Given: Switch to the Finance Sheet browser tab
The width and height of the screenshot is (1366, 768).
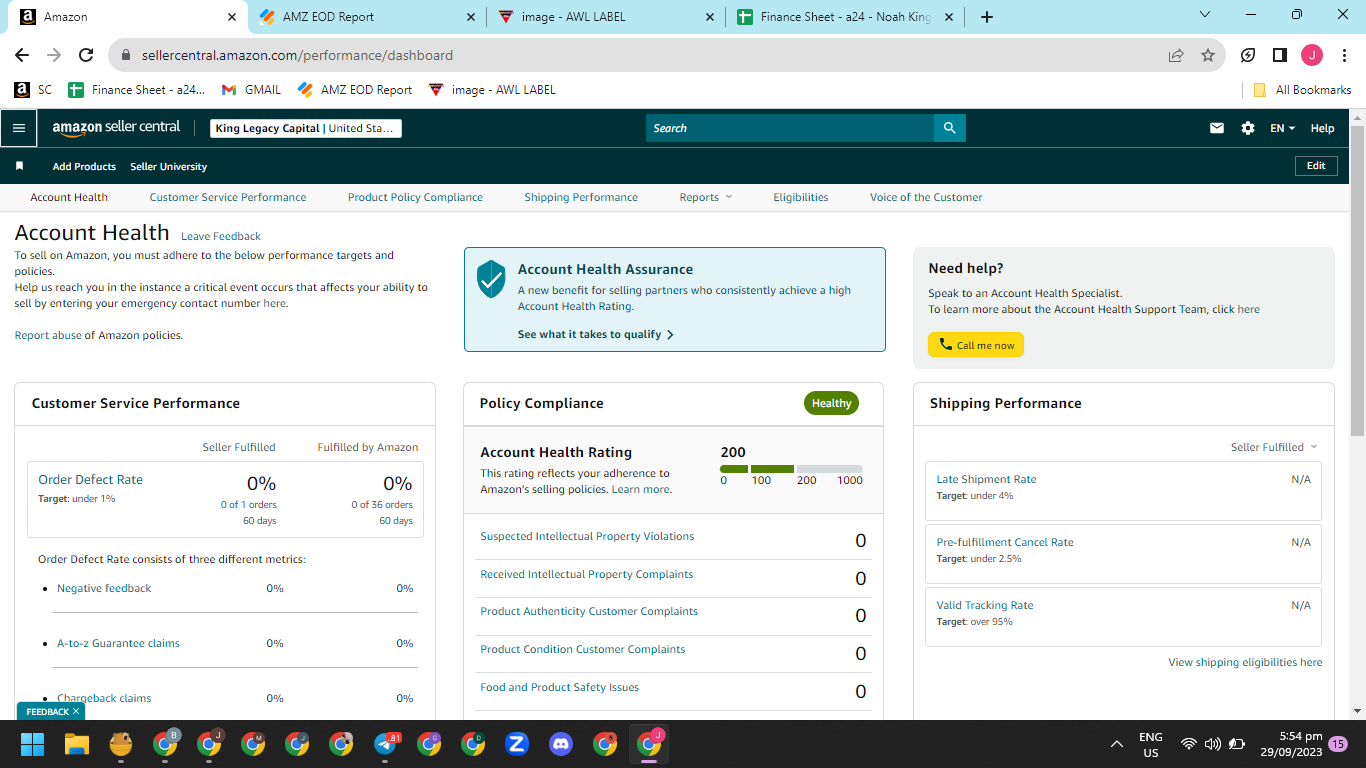Looking at the screenshot, I should pyautogui.click(x=843, y=17).
